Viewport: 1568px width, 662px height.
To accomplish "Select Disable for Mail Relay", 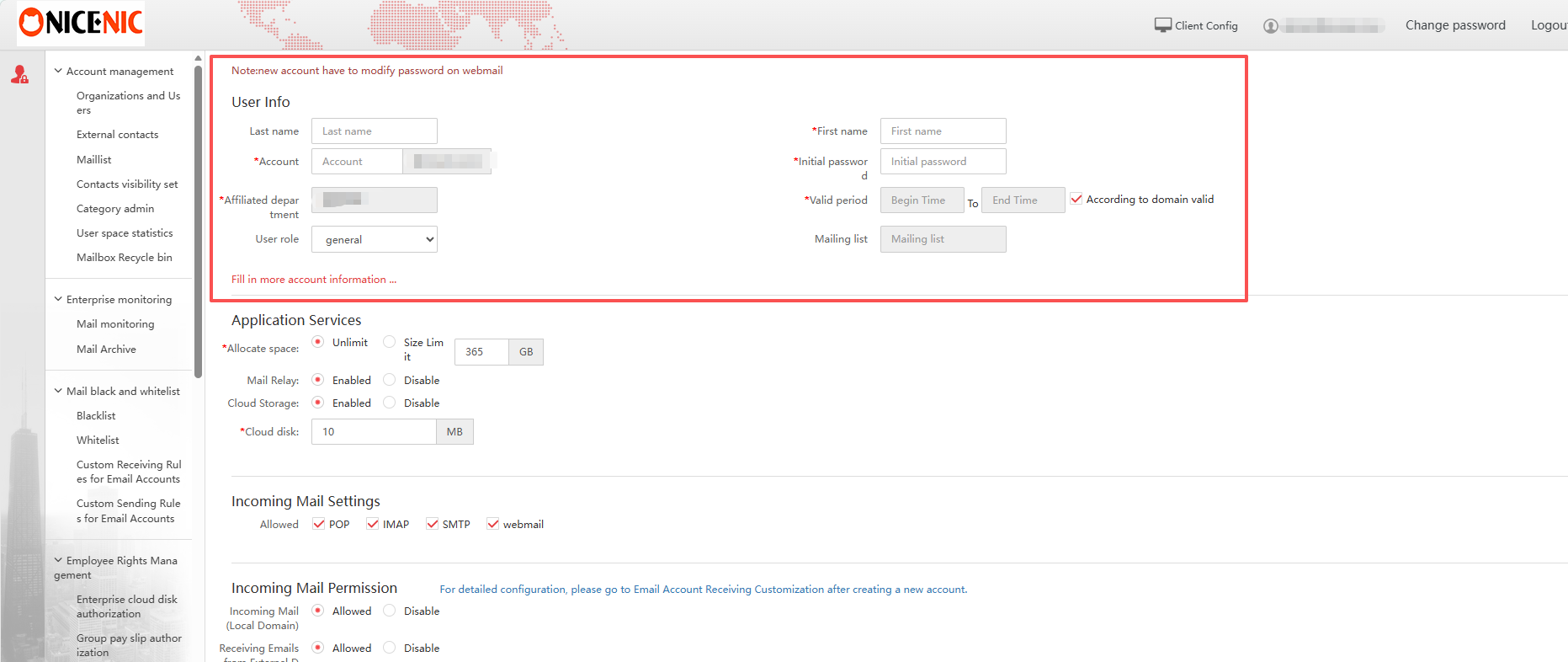I will coord(389,380).
